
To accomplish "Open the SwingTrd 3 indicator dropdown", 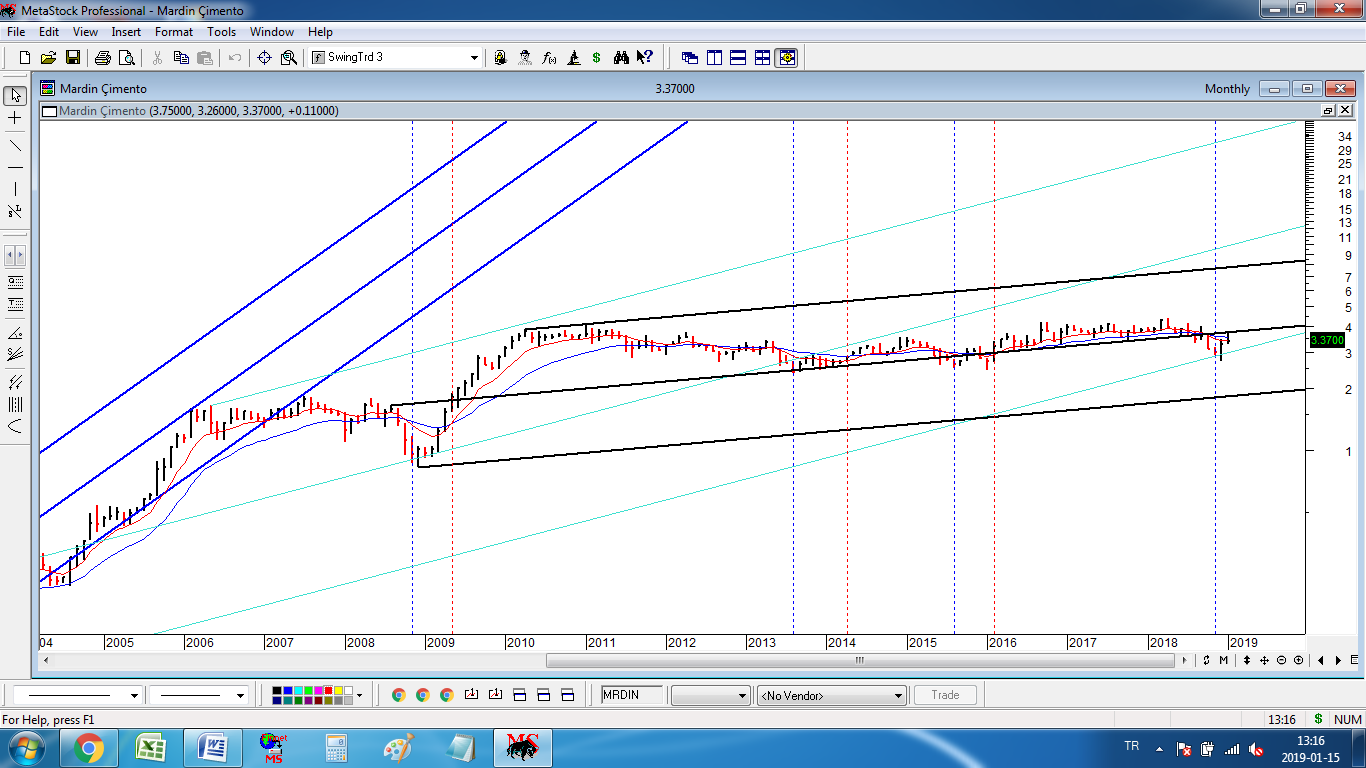I will coord(474,58).
